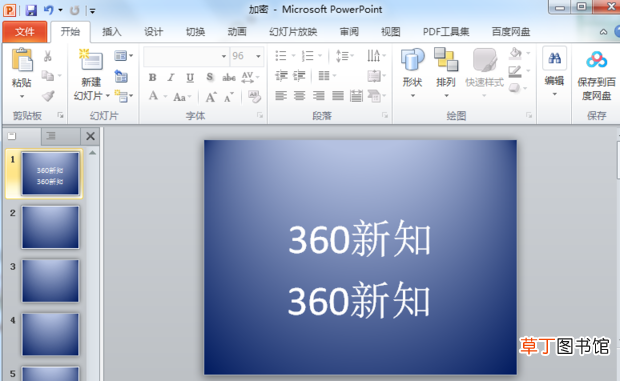The height and width of the screenshot is (381, 620).
Task: Open the PDF工具集 tab
Action: pos(446,32)
